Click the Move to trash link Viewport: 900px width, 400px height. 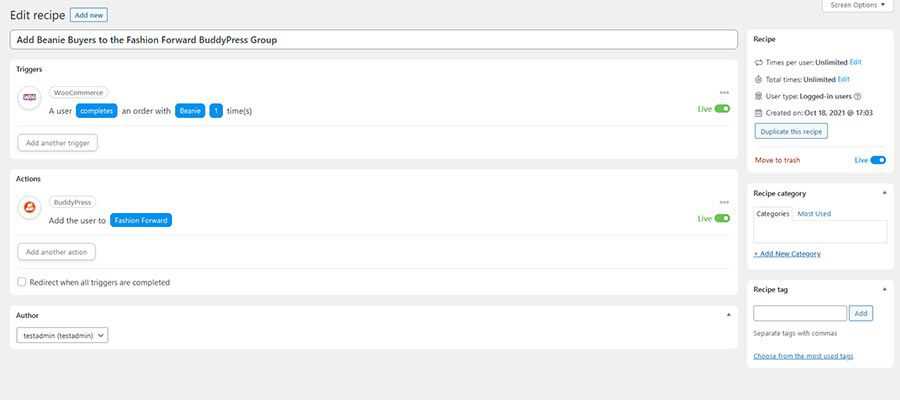point(777,160)
